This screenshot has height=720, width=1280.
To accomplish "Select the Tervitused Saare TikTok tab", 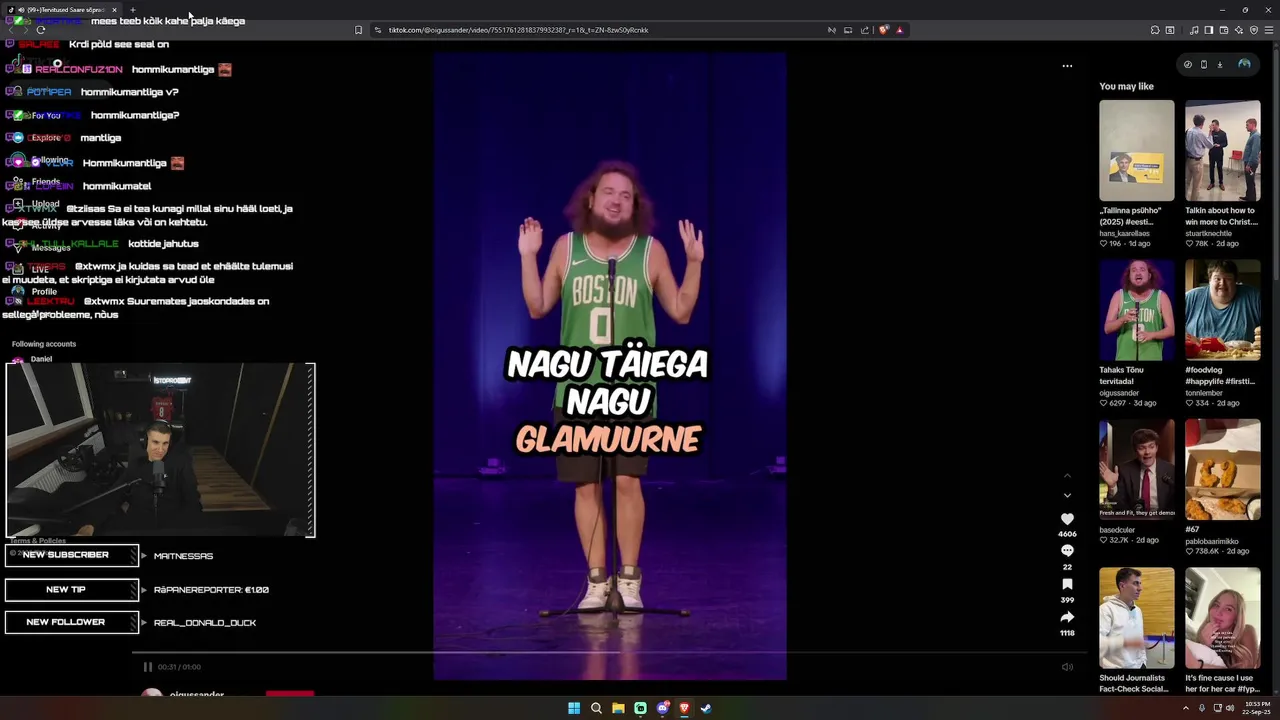I will pos(62,10).
